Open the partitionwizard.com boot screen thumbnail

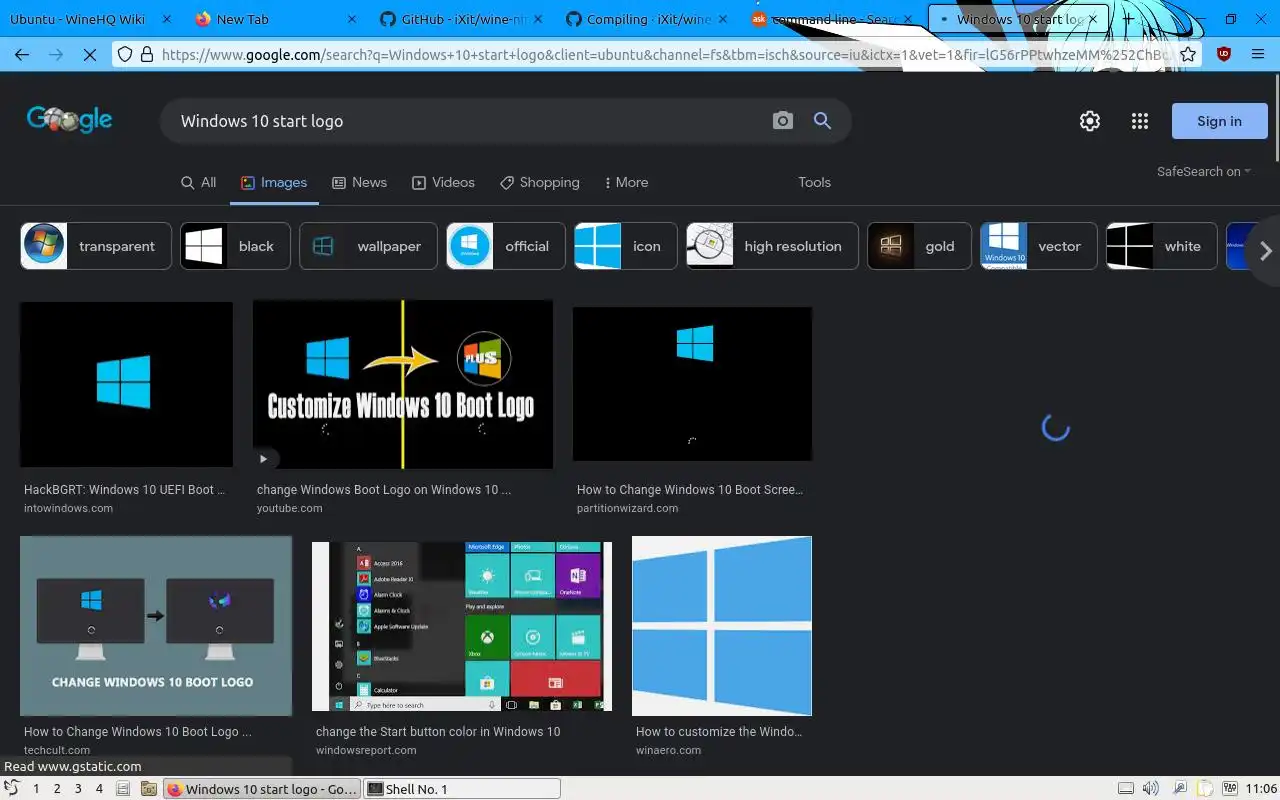coord(692,383)
